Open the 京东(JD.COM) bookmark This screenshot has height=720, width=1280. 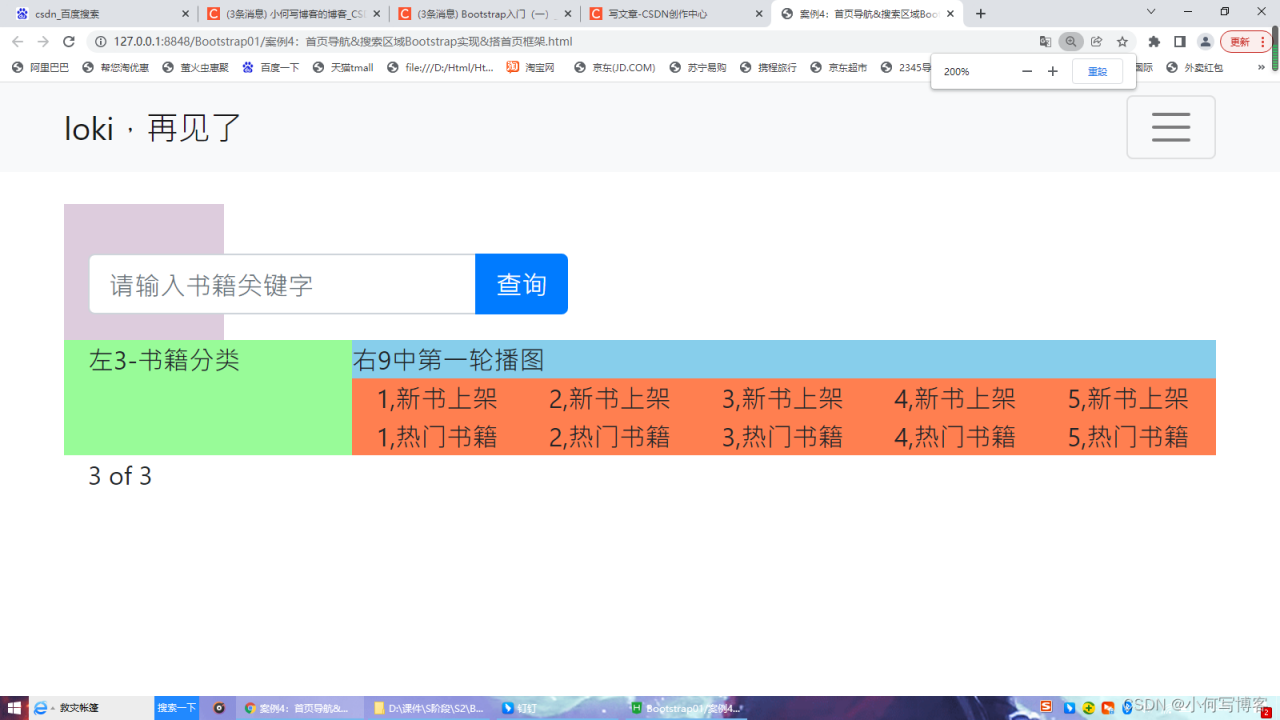[614, 67]
